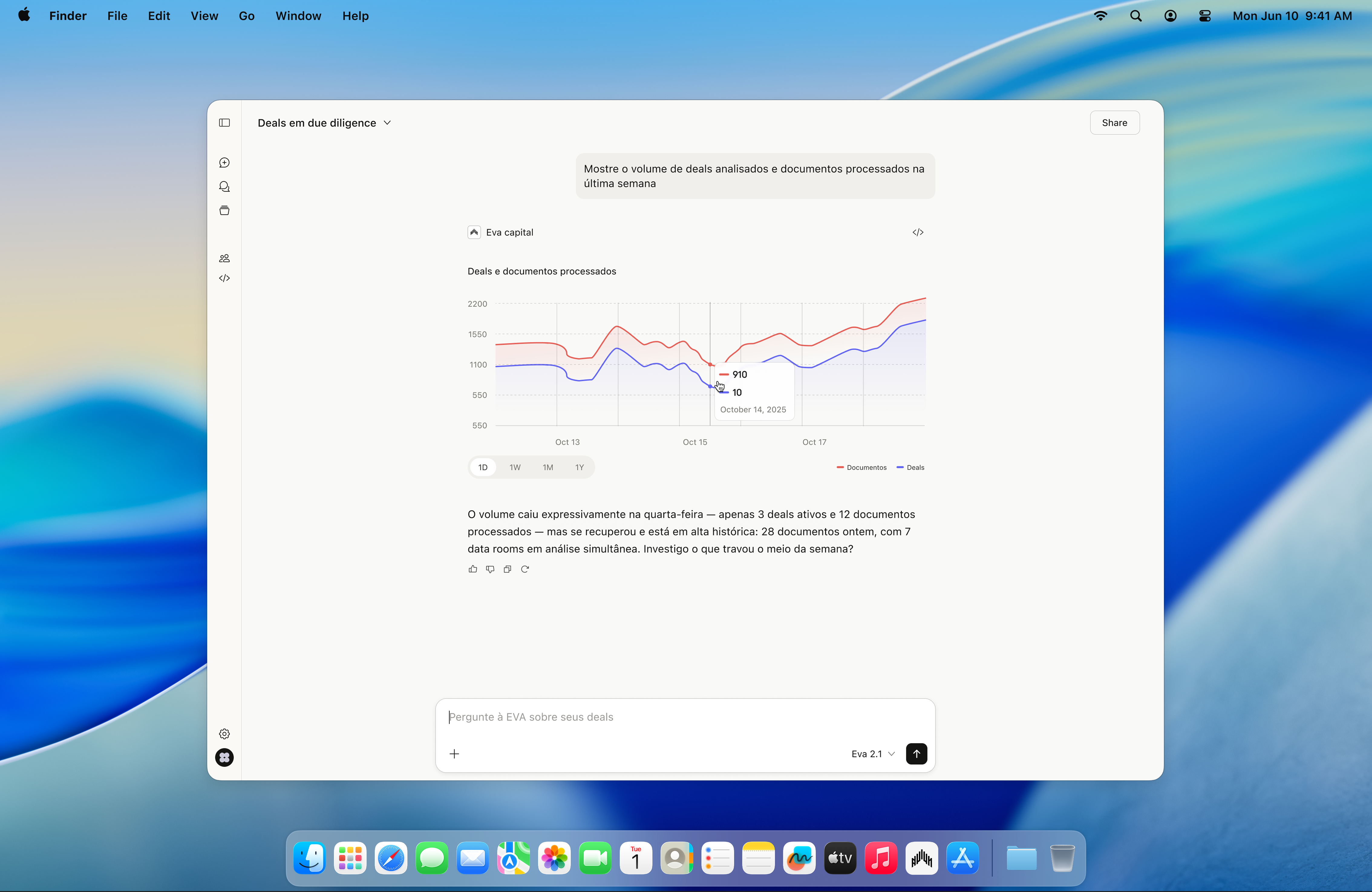The height and width of the screenshot is (892, 1372).
Task: Click the Share button
Action: (1114, 123)
